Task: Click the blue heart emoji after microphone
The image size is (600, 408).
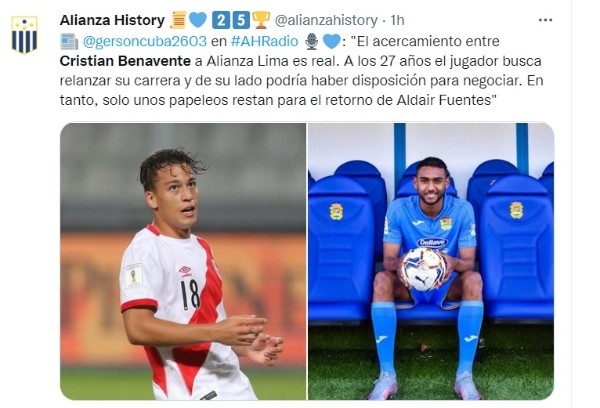Action: click(x=332, y=41)
